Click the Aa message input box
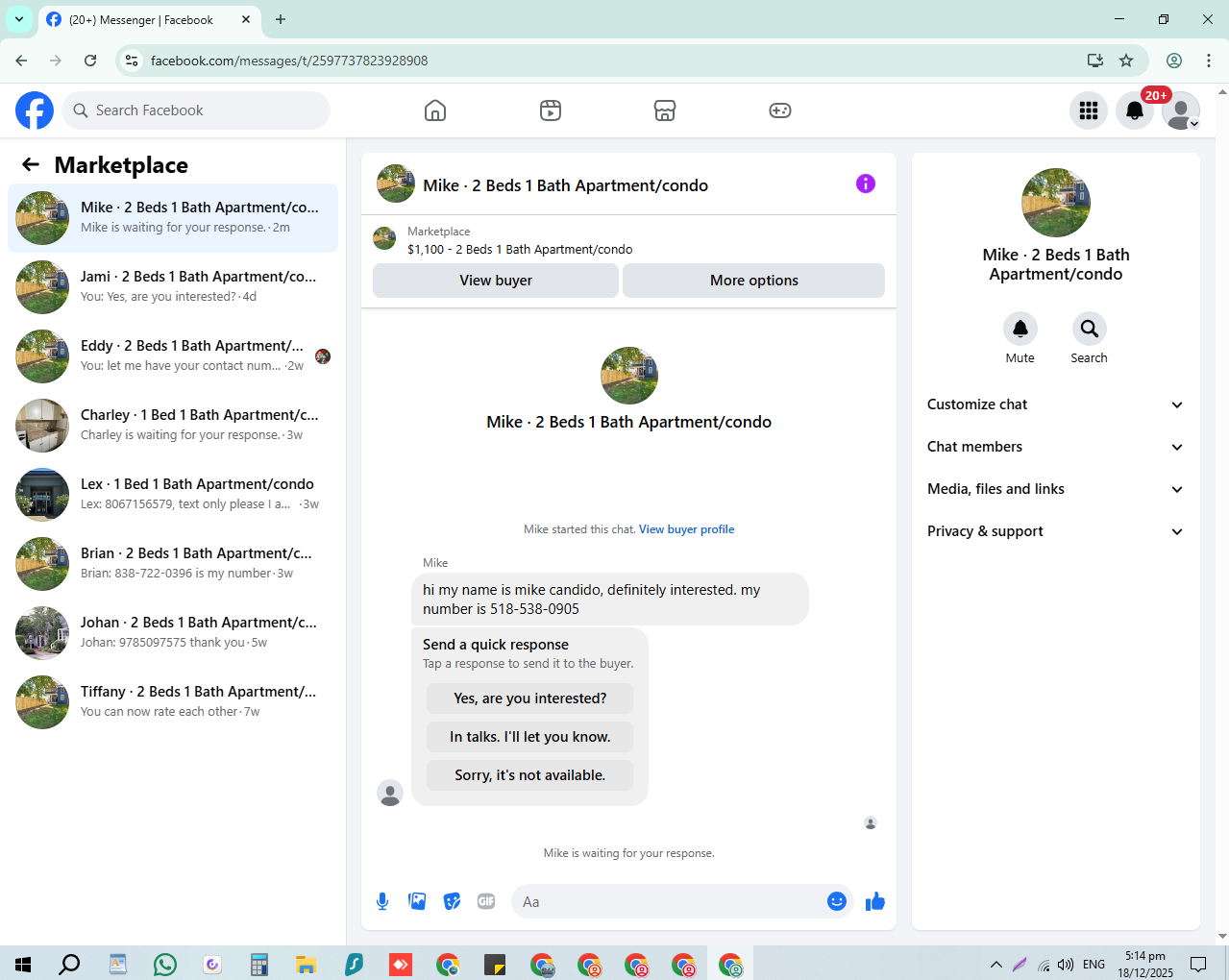Viewport: 1229px width, 980px height. 671,901
